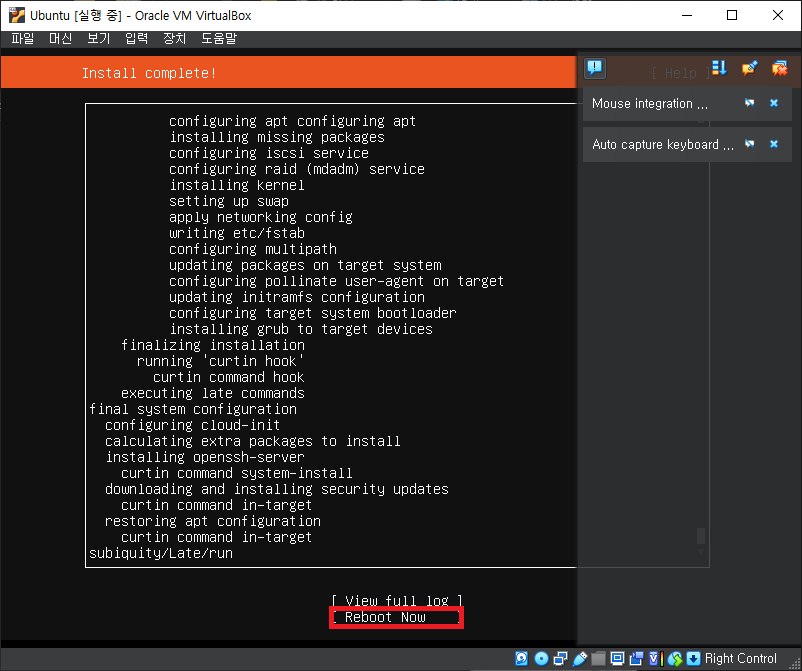The height and width of the screenshot is (671, 802).
Task: Click the Mouse integration notification text
Action: [650, 103]
